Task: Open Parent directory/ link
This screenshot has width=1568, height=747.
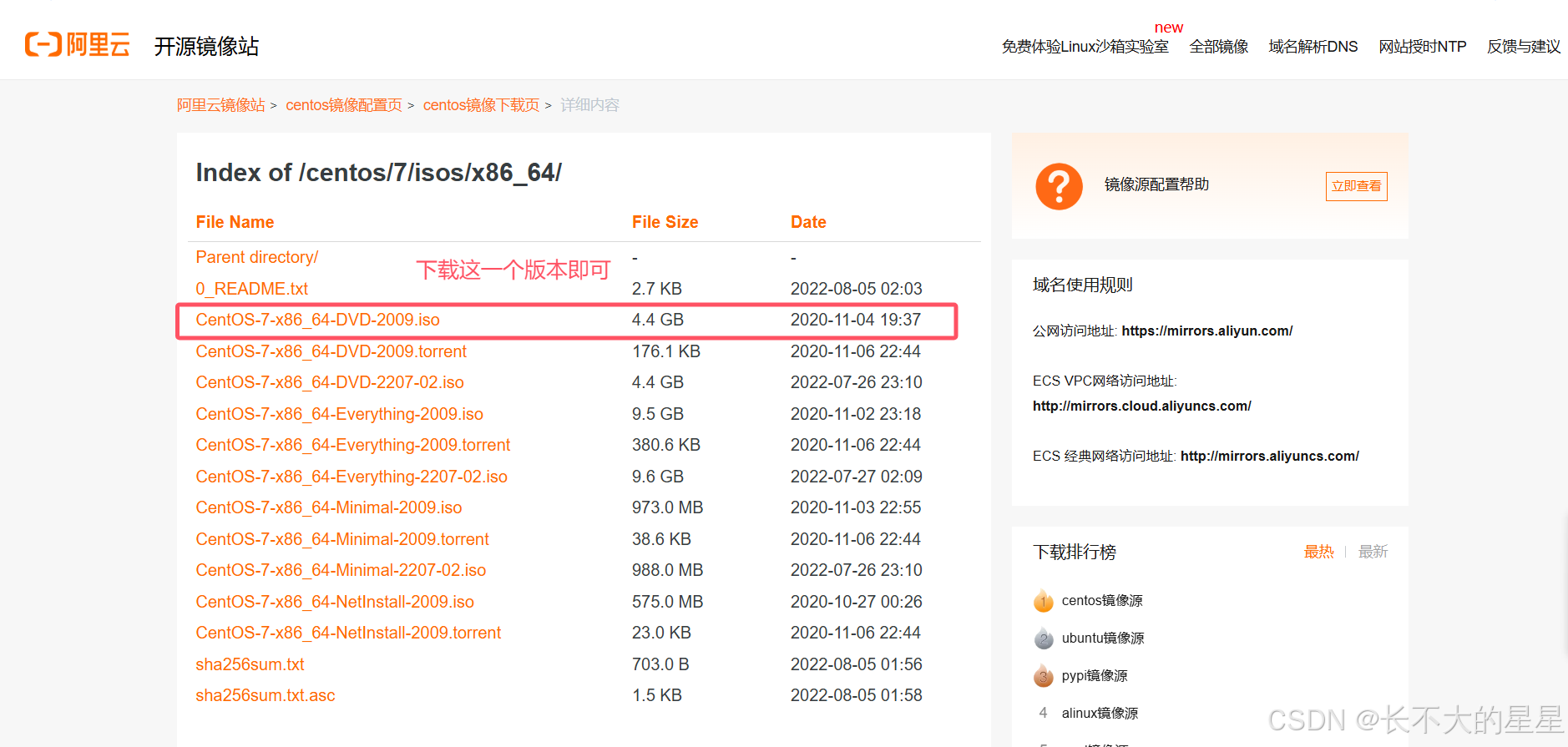Action: tap(256, 257)
